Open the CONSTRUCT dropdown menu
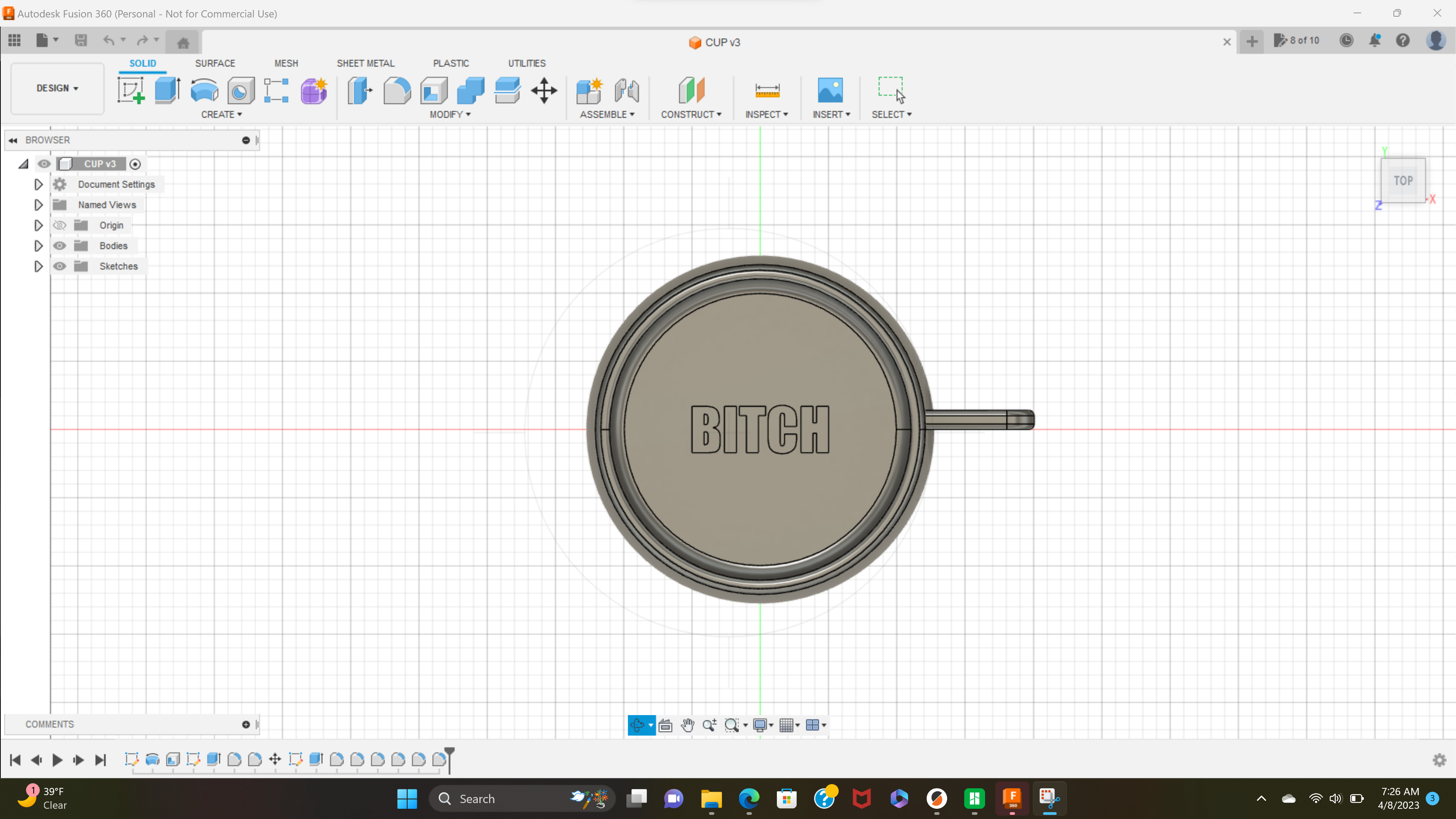1456x819 pixels. [691, 114]
